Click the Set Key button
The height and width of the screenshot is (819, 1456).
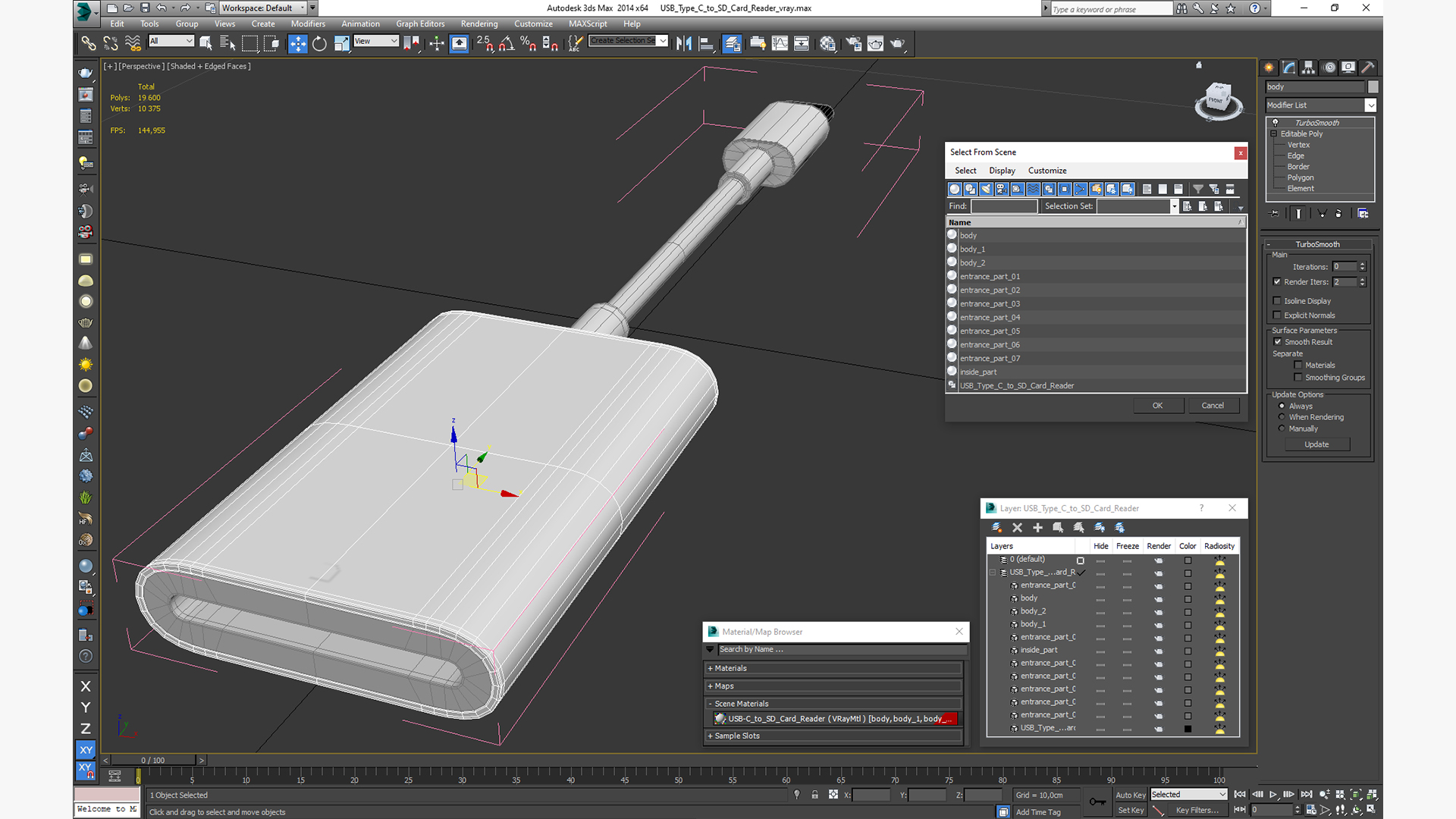pos(1131,811)
